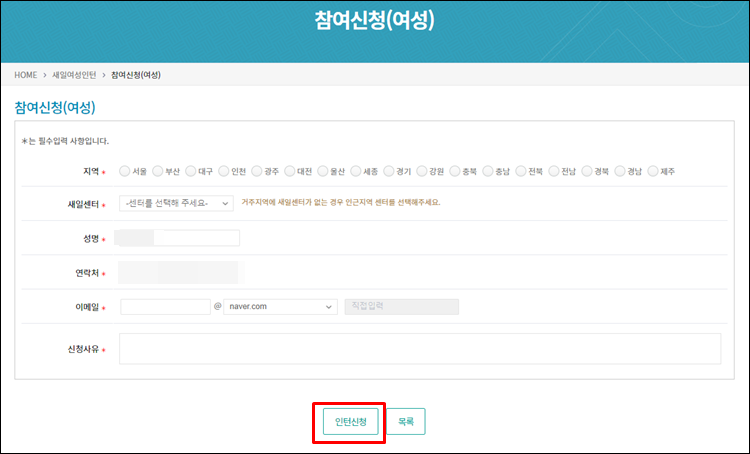750x454 pixels.
Task: Select the 대구 radio option
Action: [x=191, y=171]
